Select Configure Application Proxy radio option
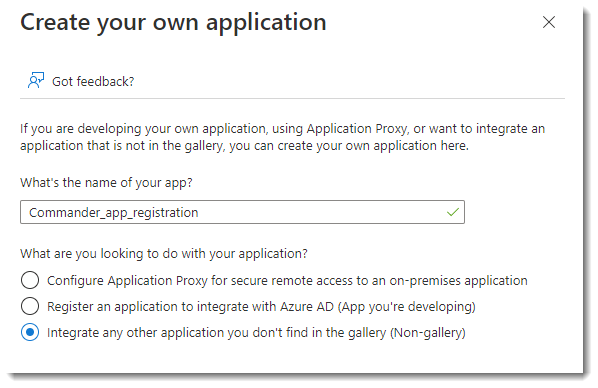This screenshot has height=388, width=598. [x=30, y=280]
